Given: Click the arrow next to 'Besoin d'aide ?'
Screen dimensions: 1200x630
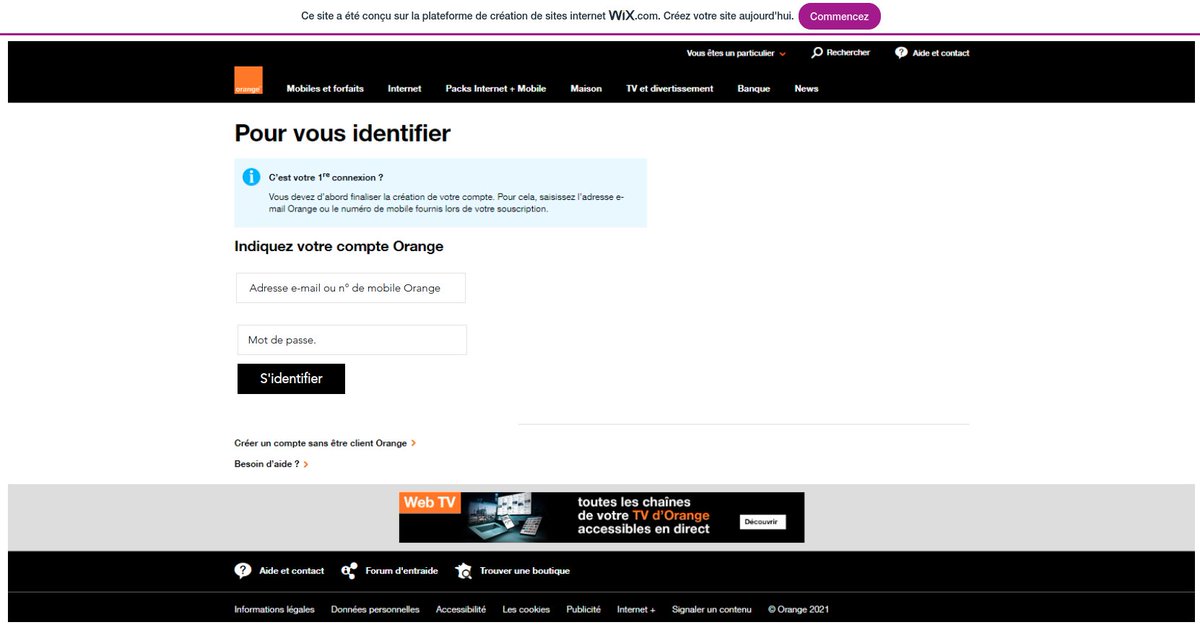Looking at the screenshot, I should [x=306, y=464].
